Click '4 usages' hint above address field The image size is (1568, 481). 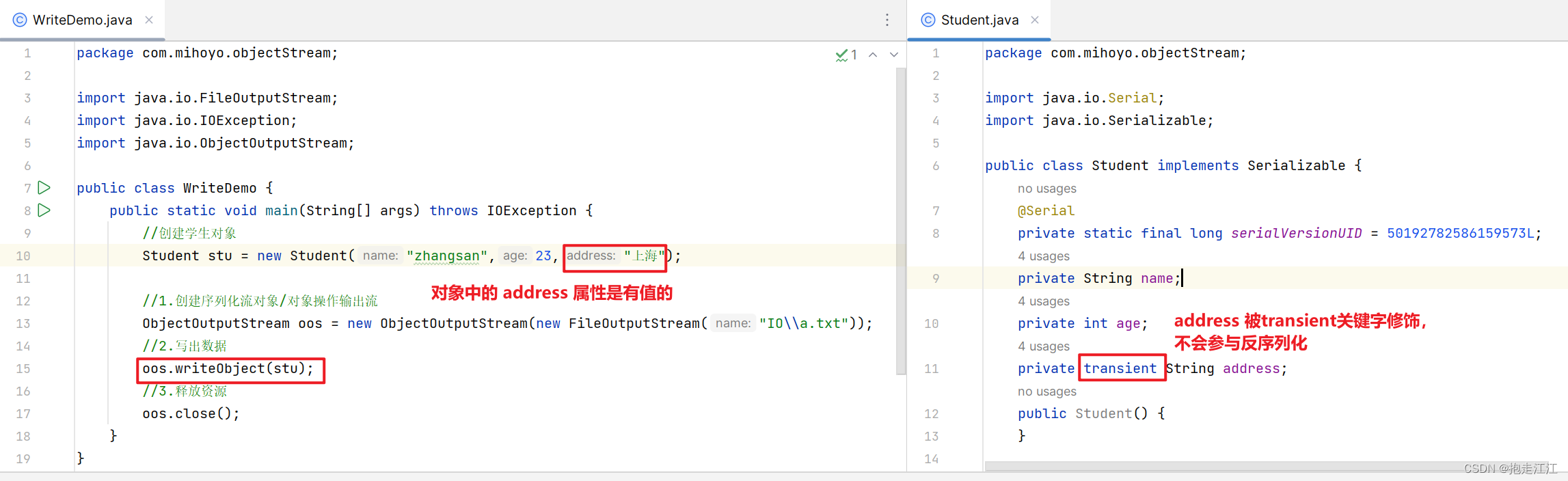(1044, 346)
